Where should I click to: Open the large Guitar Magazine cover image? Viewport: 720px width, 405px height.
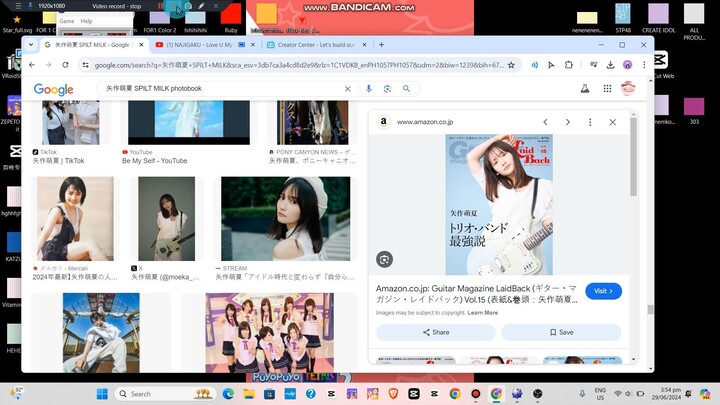(x=499, y=204)
